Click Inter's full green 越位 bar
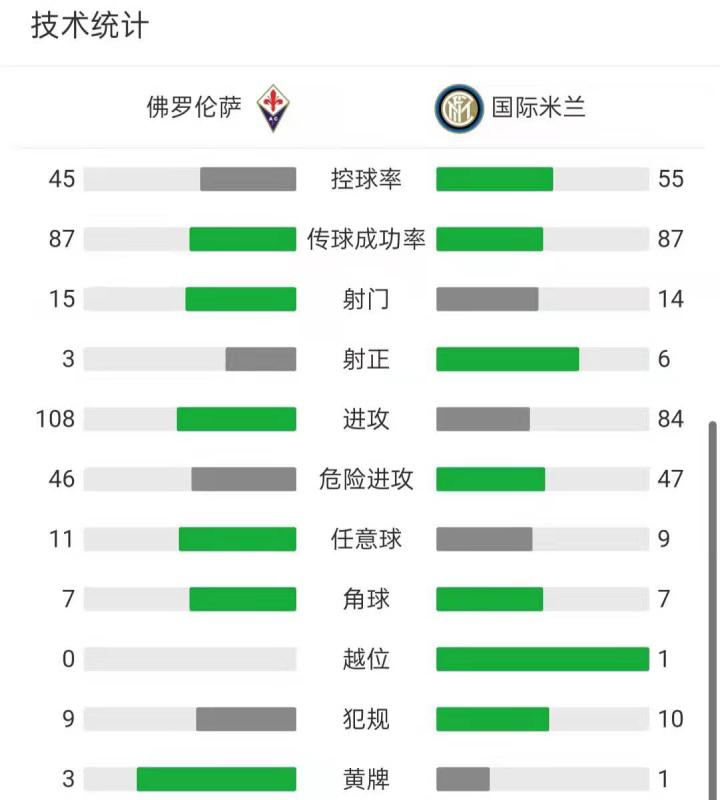720x800 pixels. [x=543, y=659]
